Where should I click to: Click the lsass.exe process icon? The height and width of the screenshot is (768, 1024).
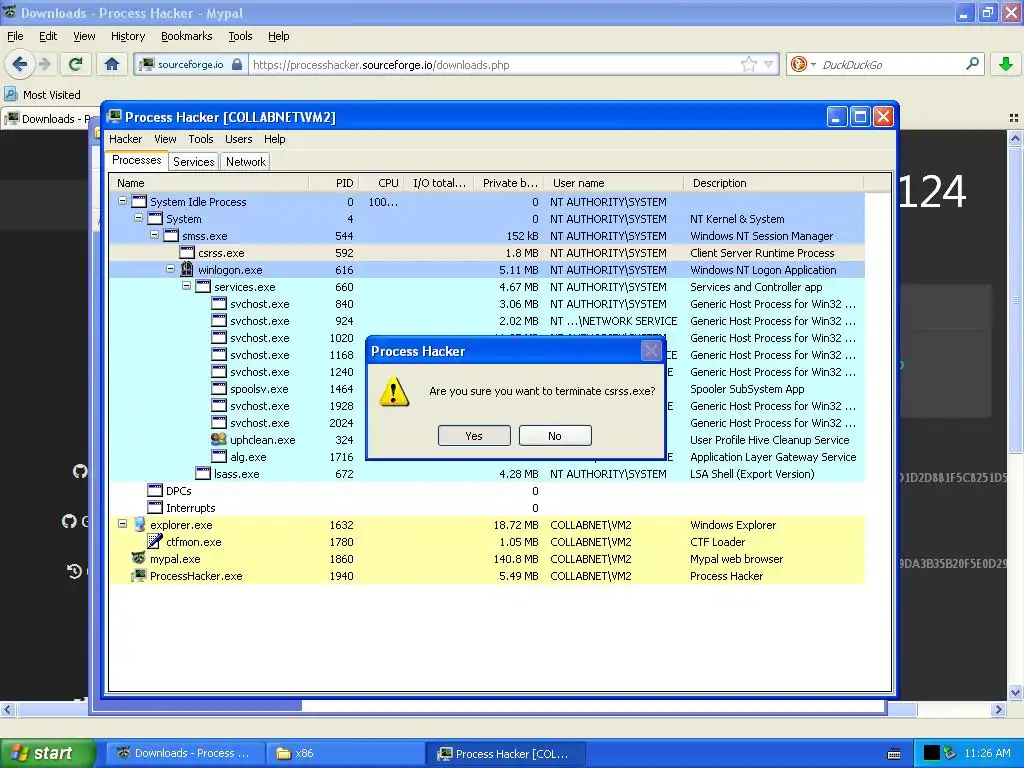point(203,473)
